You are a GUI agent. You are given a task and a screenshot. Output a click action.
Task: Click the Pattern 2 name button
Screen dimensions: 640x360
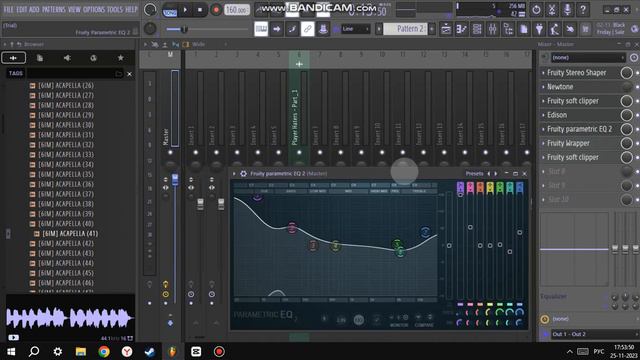406,29
